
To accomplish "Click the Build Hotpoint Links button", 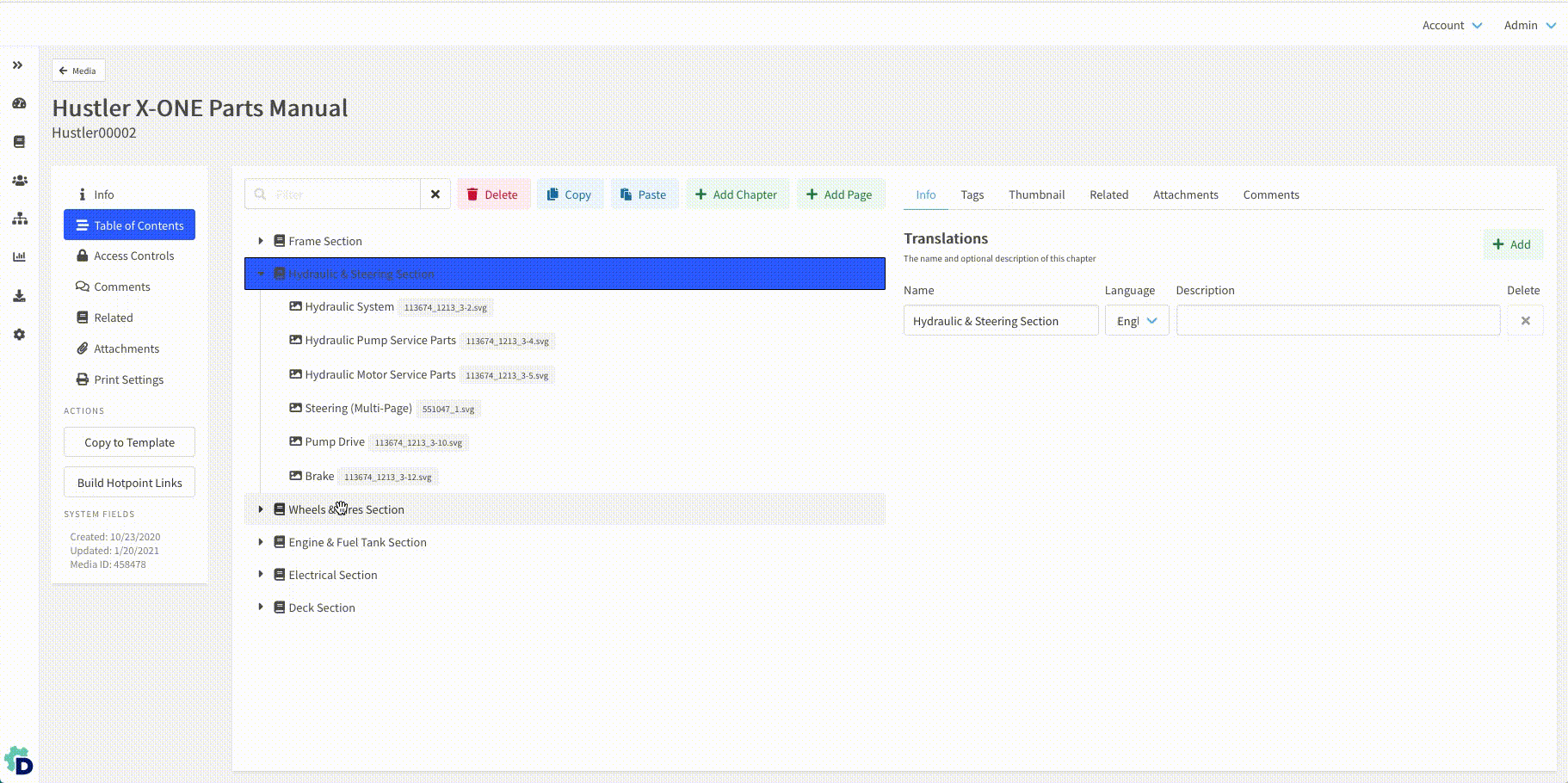I will click(x=129, y=483).
